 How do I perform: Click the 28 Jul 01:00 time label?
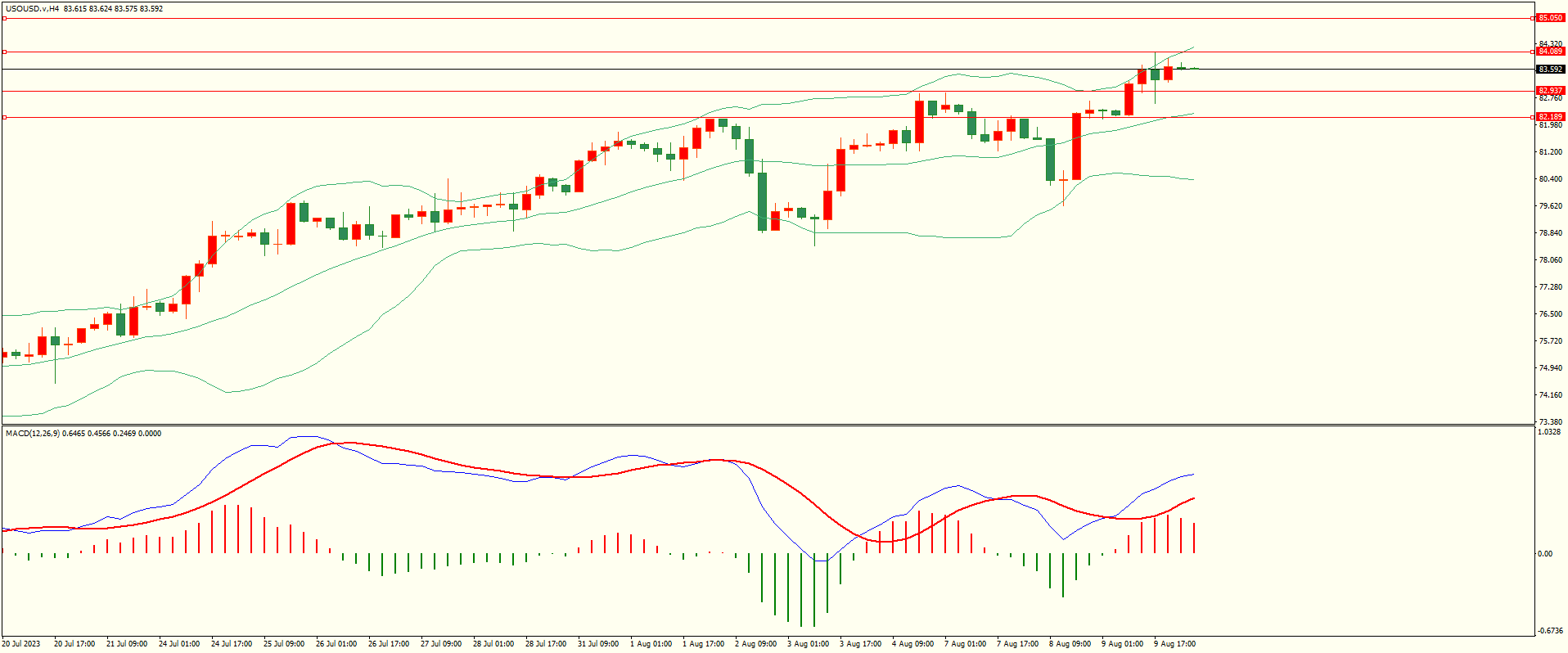pyautogui.click(x=493, y=644)
